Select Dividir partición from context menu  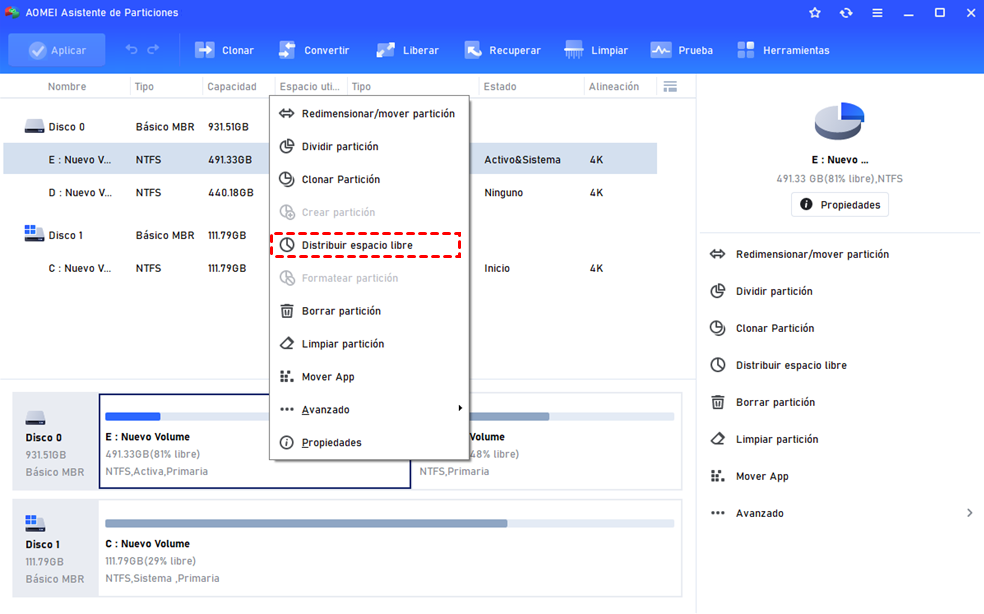pyautogui.click(x=340, y=146)
